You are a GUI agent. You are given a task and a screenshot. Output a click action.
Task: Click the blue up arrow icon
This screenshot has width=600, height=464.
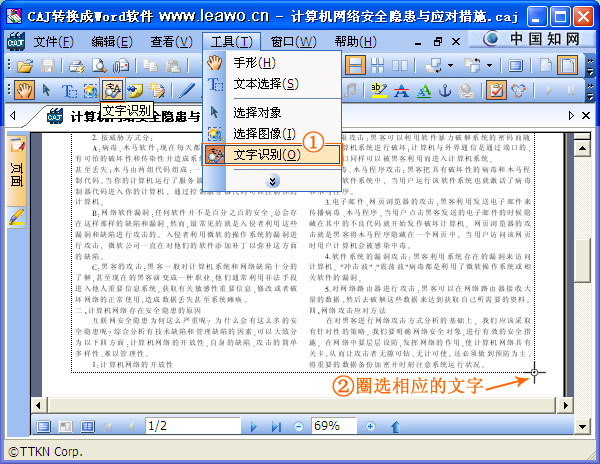[x=395, y=426]
